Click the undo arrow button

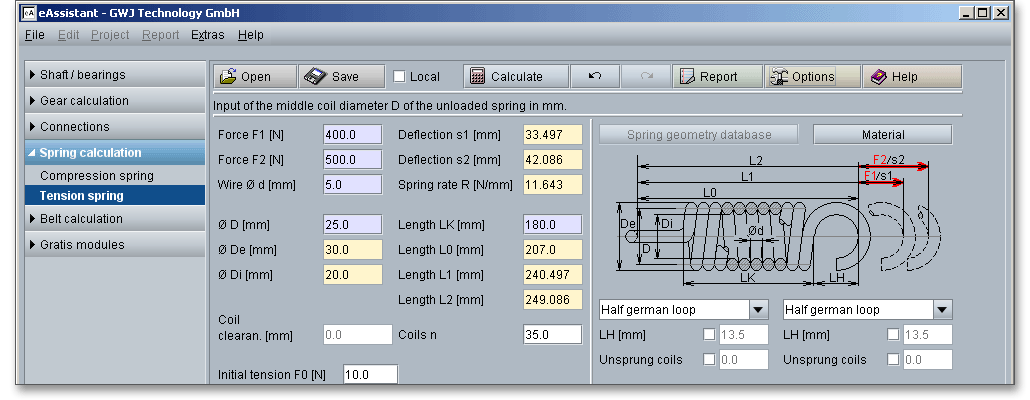pyautogui.click(x=594, y=77)
